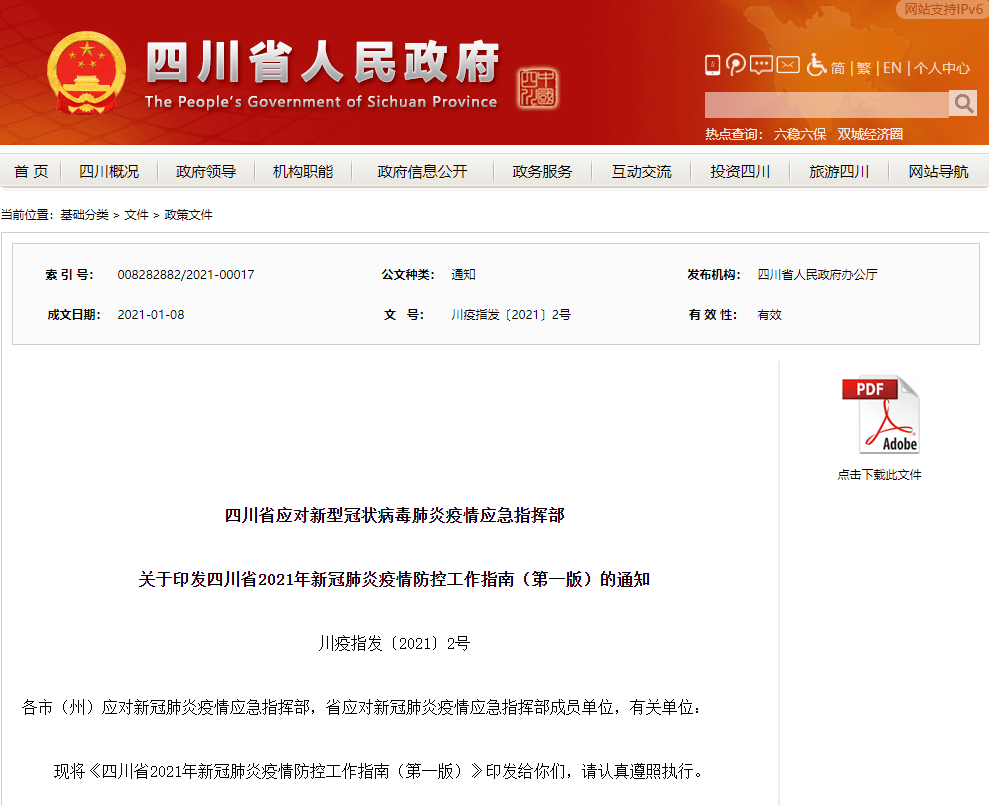Switch to traditional Chinese 繁
Screen dimensions: 989x806
[863, 68]
